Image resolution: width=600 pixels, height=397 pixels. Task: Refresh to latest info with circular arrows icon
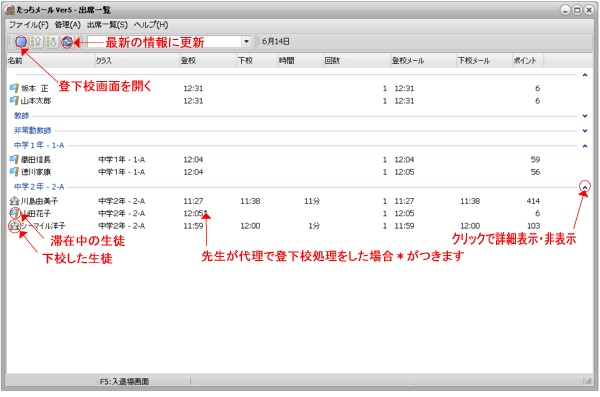(x=67, y=41)
